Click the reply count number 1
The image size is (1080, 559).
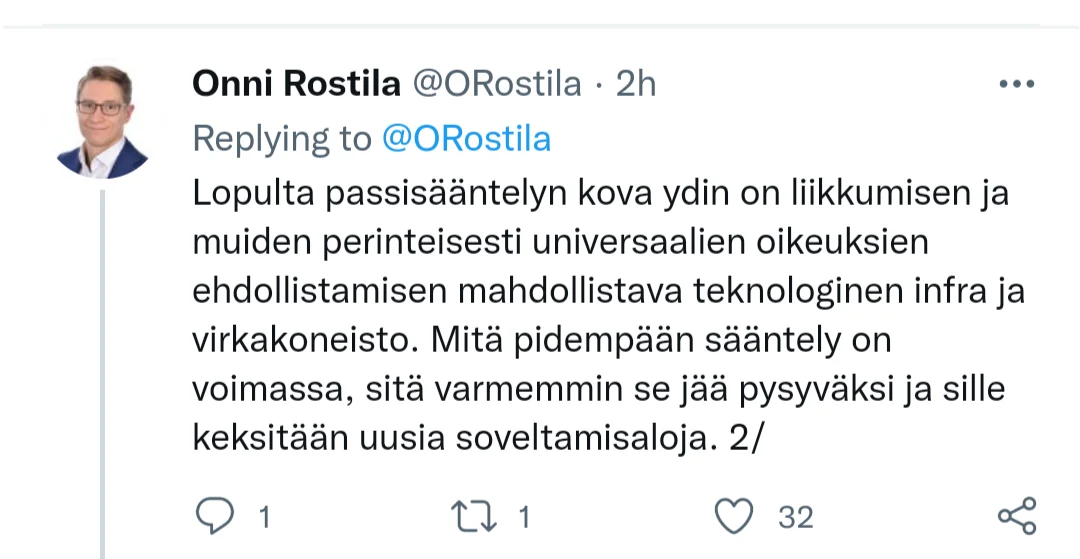click(x=265, y=517)
